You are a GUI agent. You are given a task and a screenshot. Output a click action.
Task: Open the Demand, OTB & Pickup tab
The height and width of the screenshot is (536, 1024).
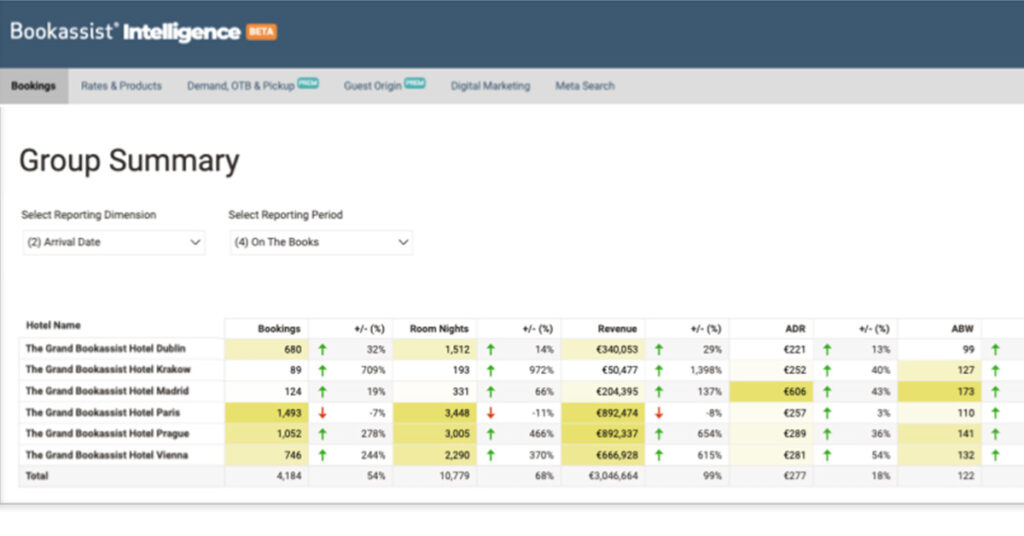tap(240, 86)
